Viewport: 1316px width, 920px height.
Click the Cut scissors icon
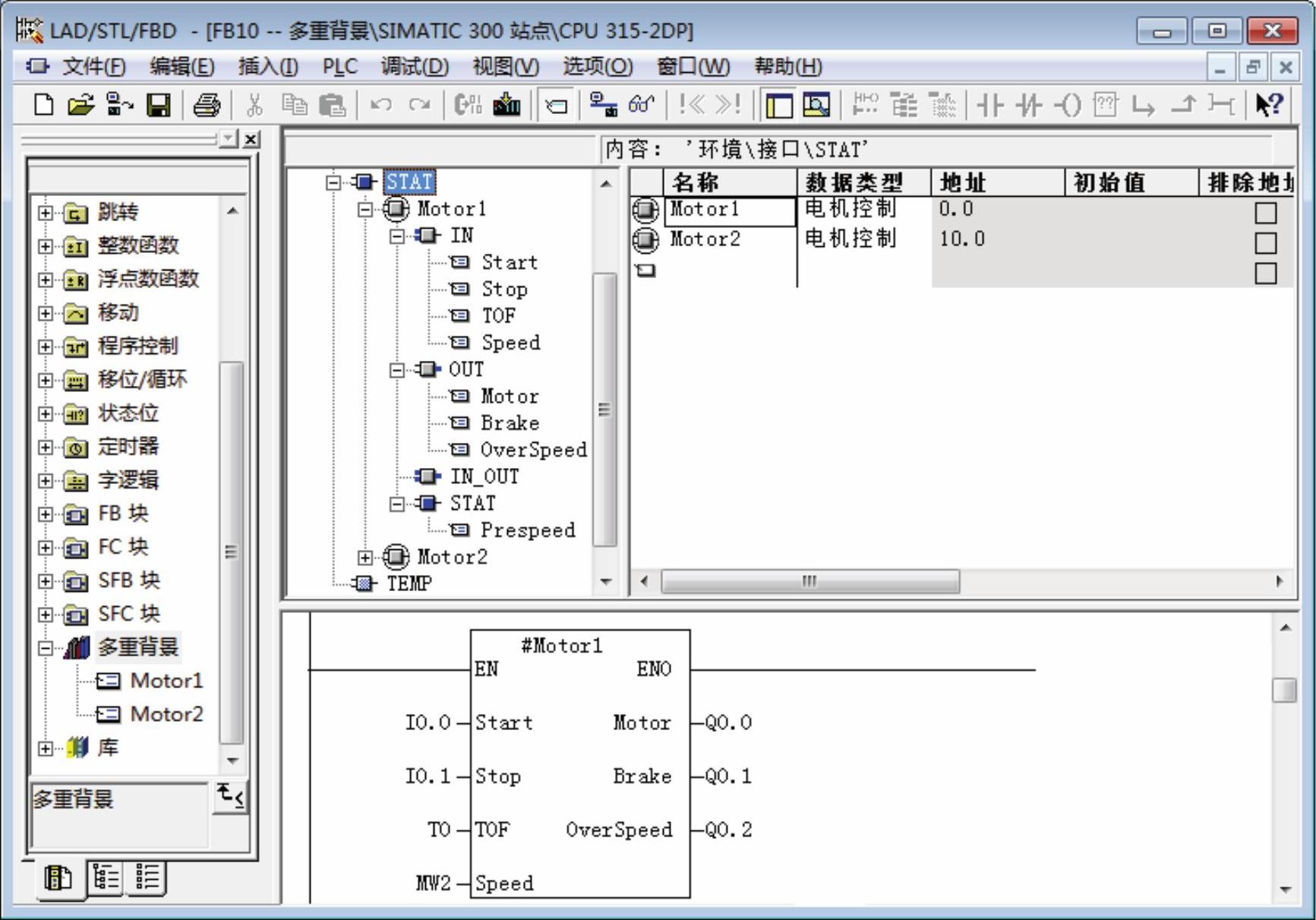click(x=254, y=105)
